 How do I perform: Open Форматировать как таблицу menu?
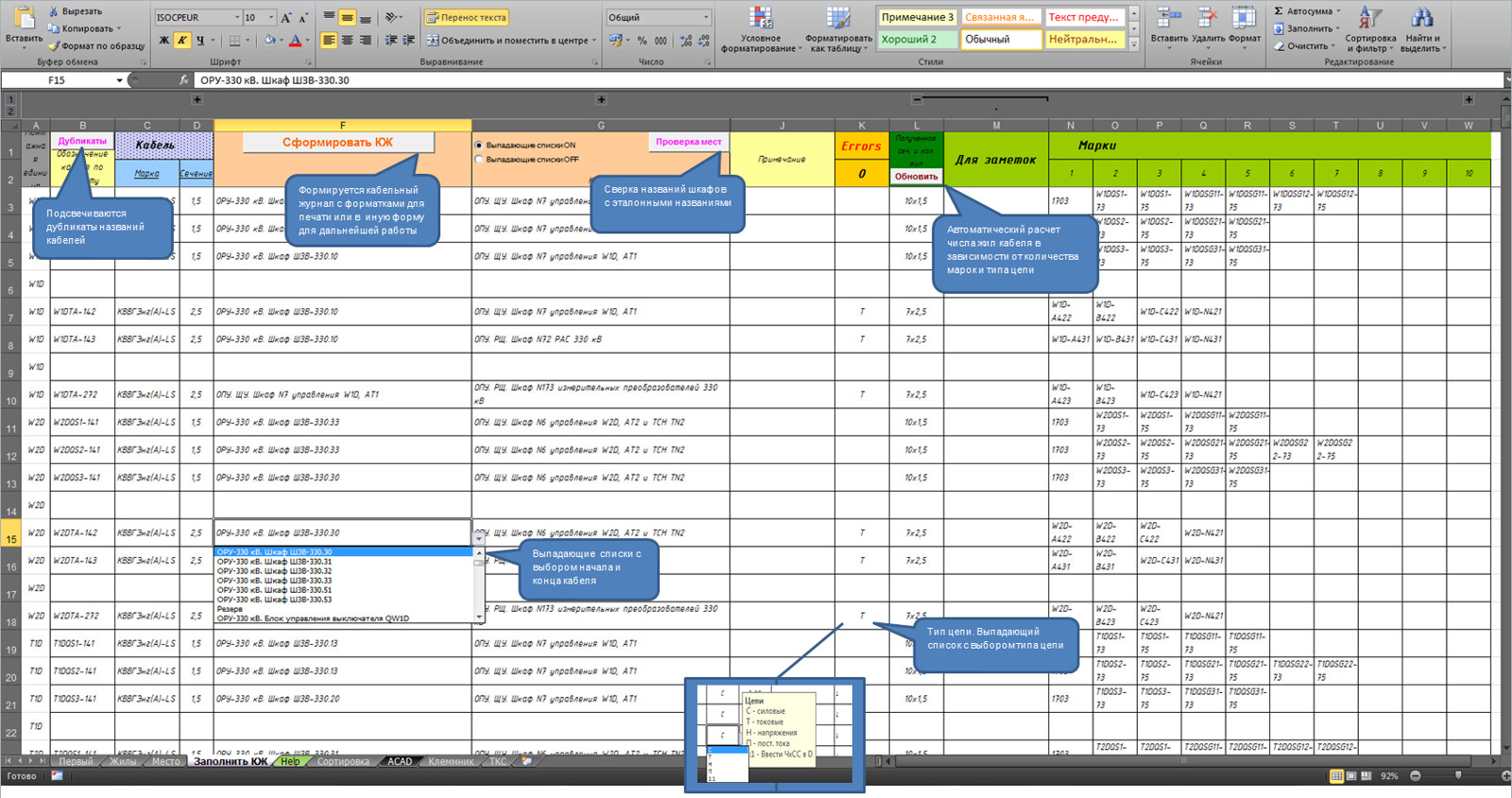pyautogui.click(x=838, y=29)
